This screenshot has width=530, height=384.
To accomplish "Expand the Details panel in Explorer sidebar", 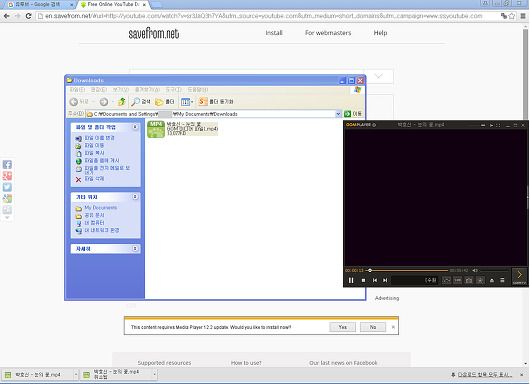I will (x=135, y=249).
